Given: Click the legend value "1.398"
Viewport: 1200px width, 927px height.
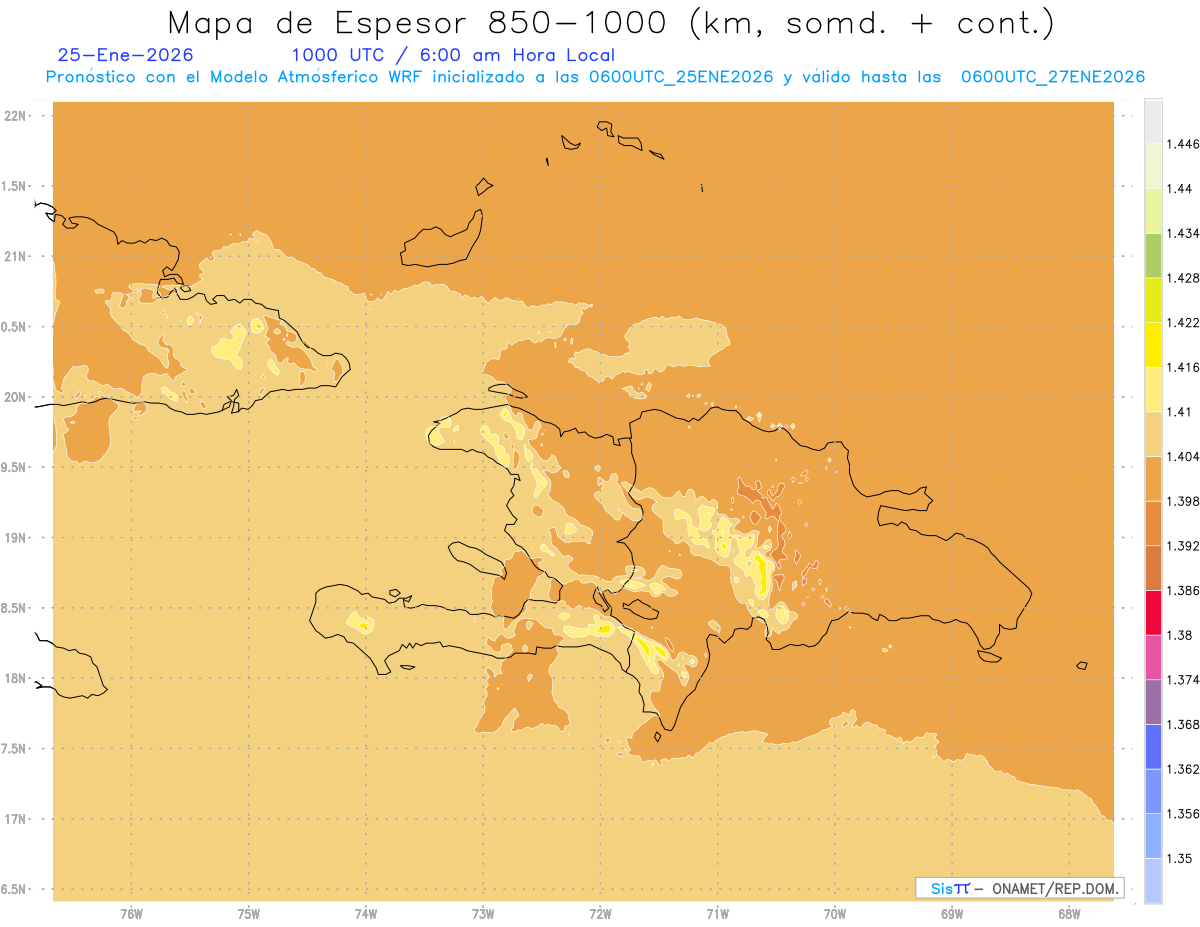Looking at the screenshot, I should point(1183,501).
